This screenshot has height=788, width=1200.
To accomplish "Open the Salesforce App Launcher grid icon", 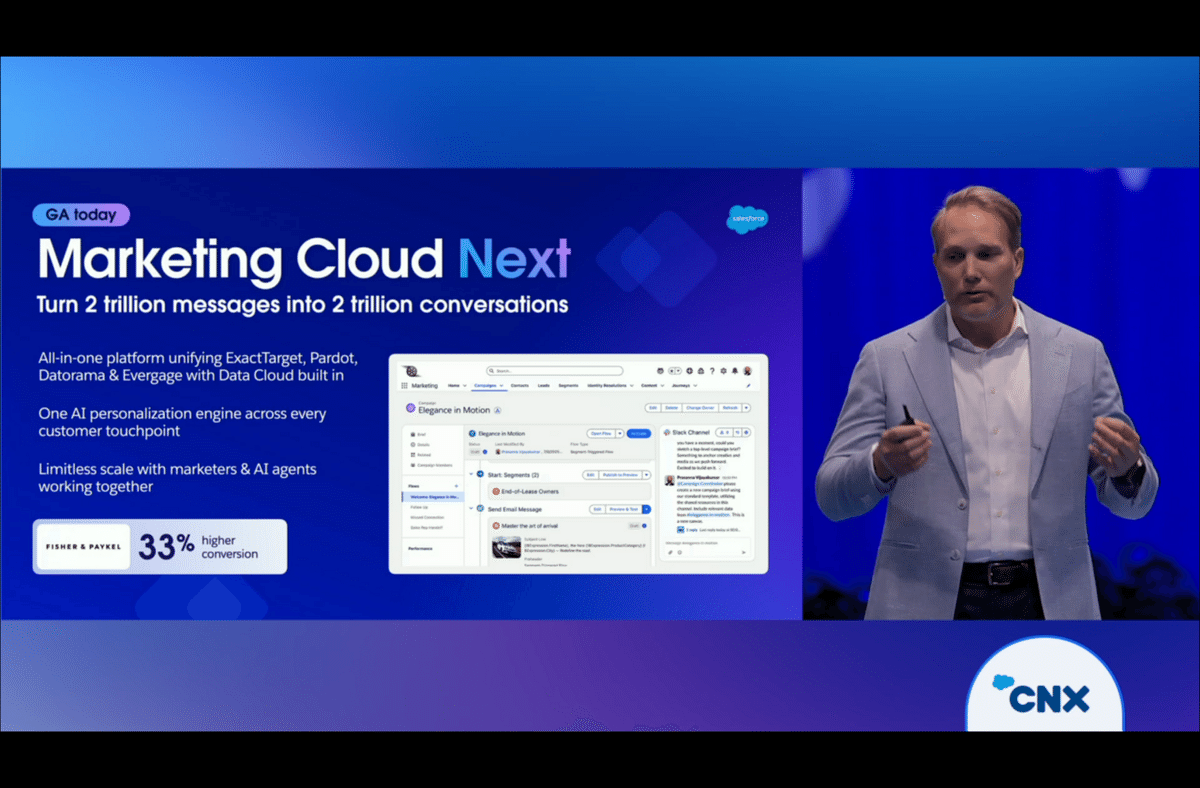I will [403, 385].
